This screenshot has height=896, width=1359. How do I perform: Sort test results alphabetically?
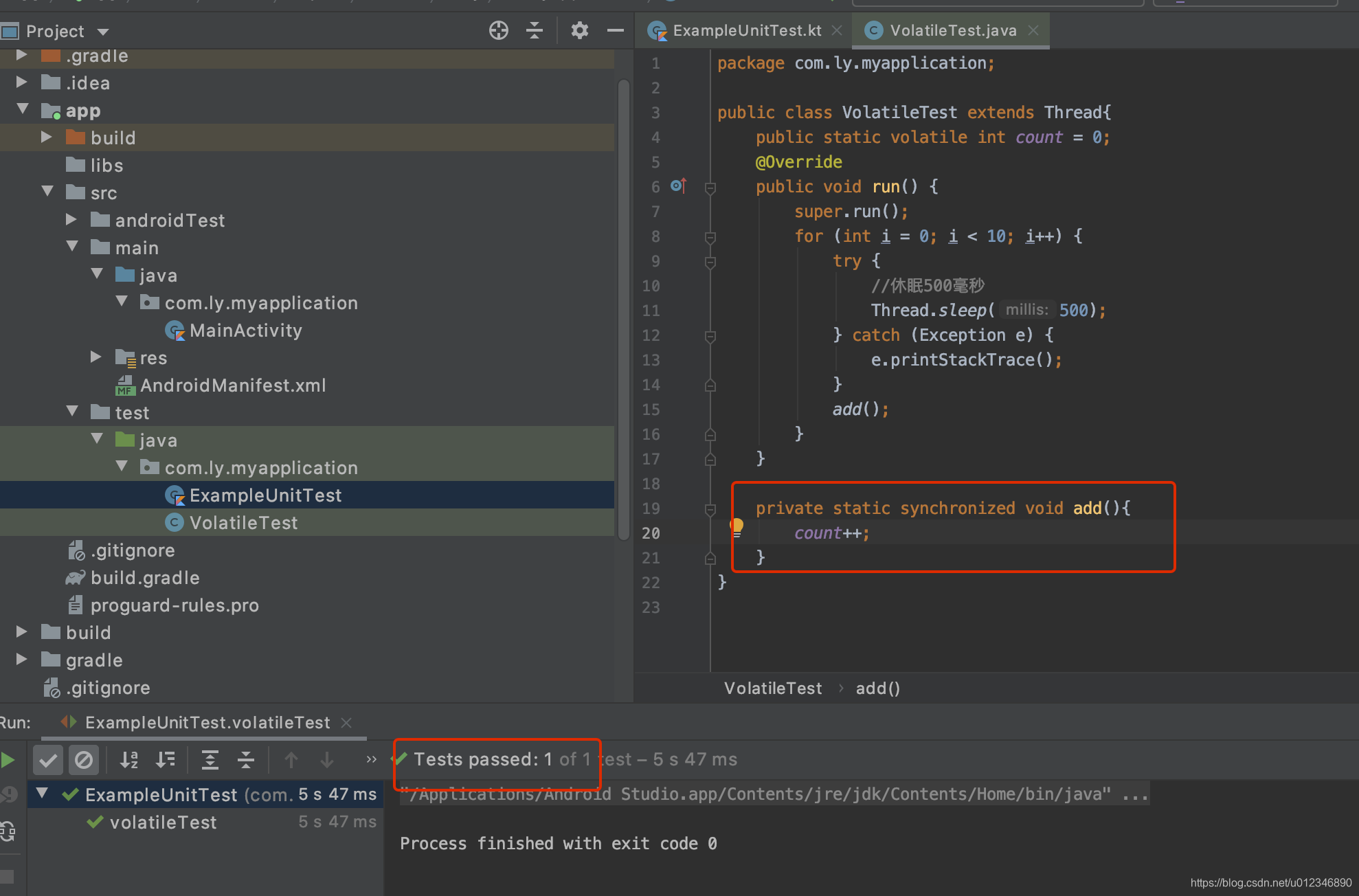click(x=129, y=760)
